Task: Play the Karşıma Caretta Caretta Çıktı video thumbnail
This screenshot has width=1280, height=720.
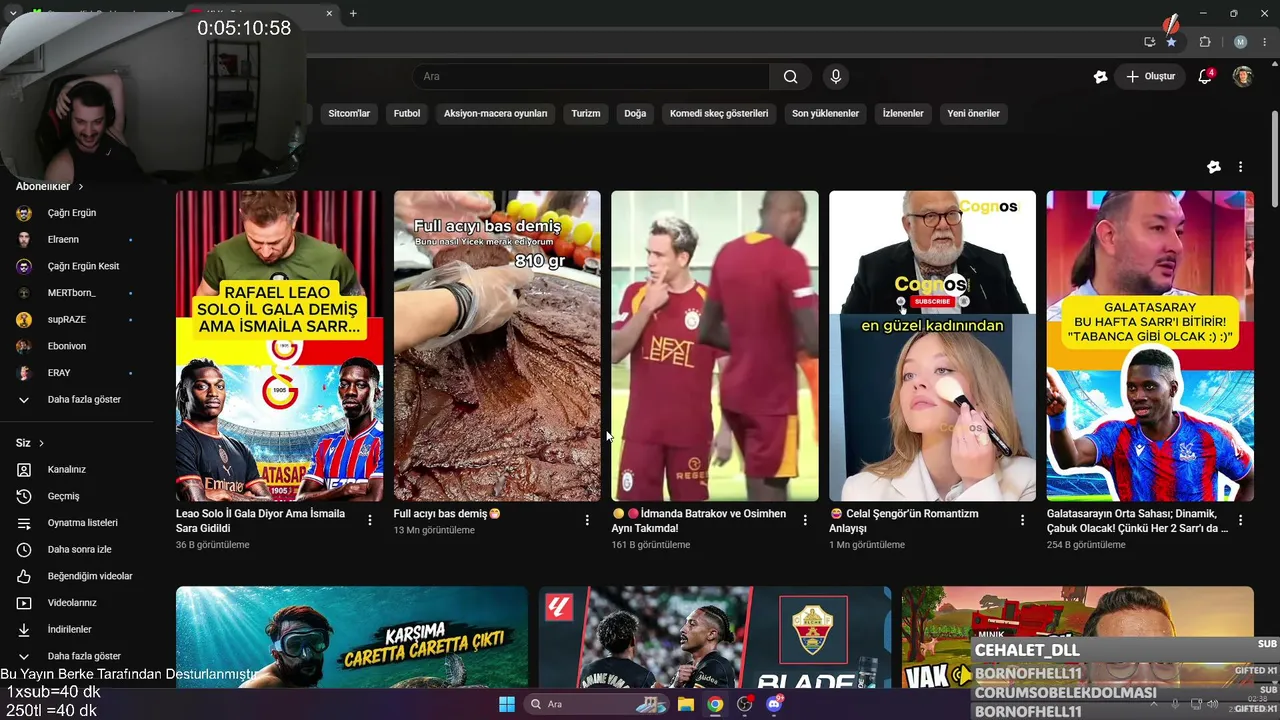Action: 352,637
